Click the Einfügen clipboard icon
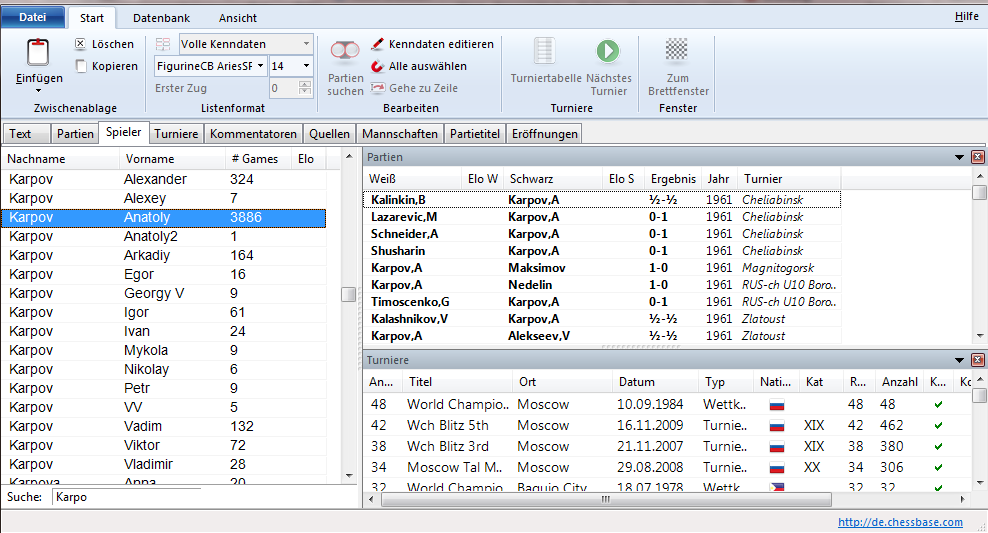 [38, 52]
